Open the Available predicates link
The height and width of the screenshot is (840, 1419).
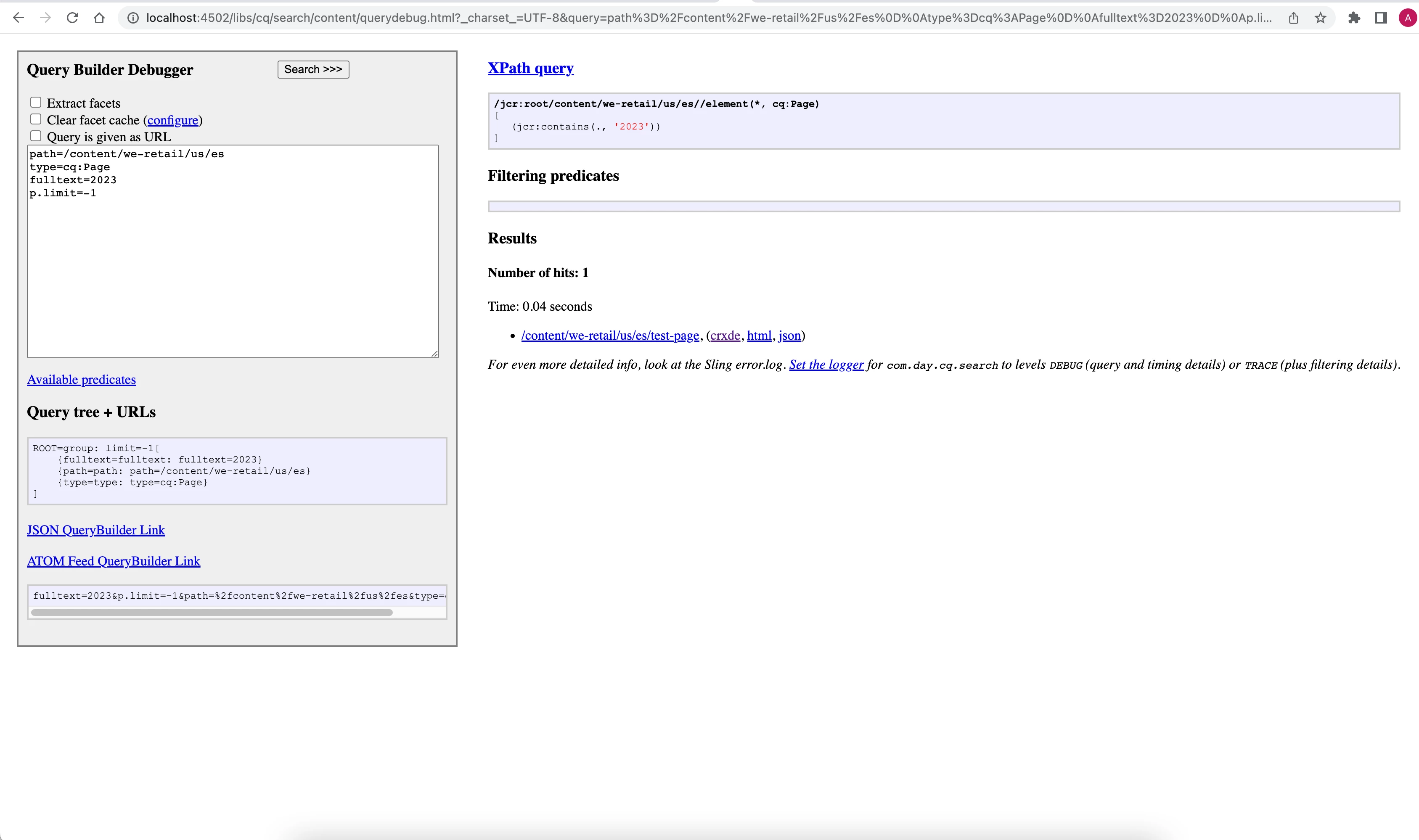point(82,380)
